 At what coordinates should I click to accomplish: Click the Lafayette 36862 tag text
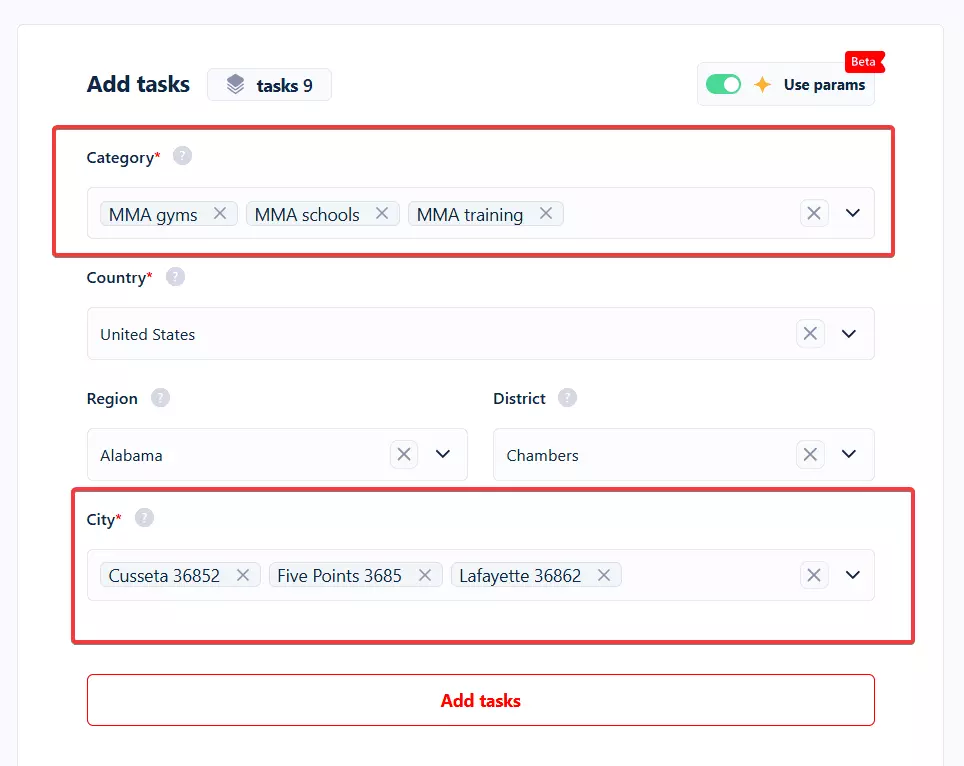[x=520, y=575]
